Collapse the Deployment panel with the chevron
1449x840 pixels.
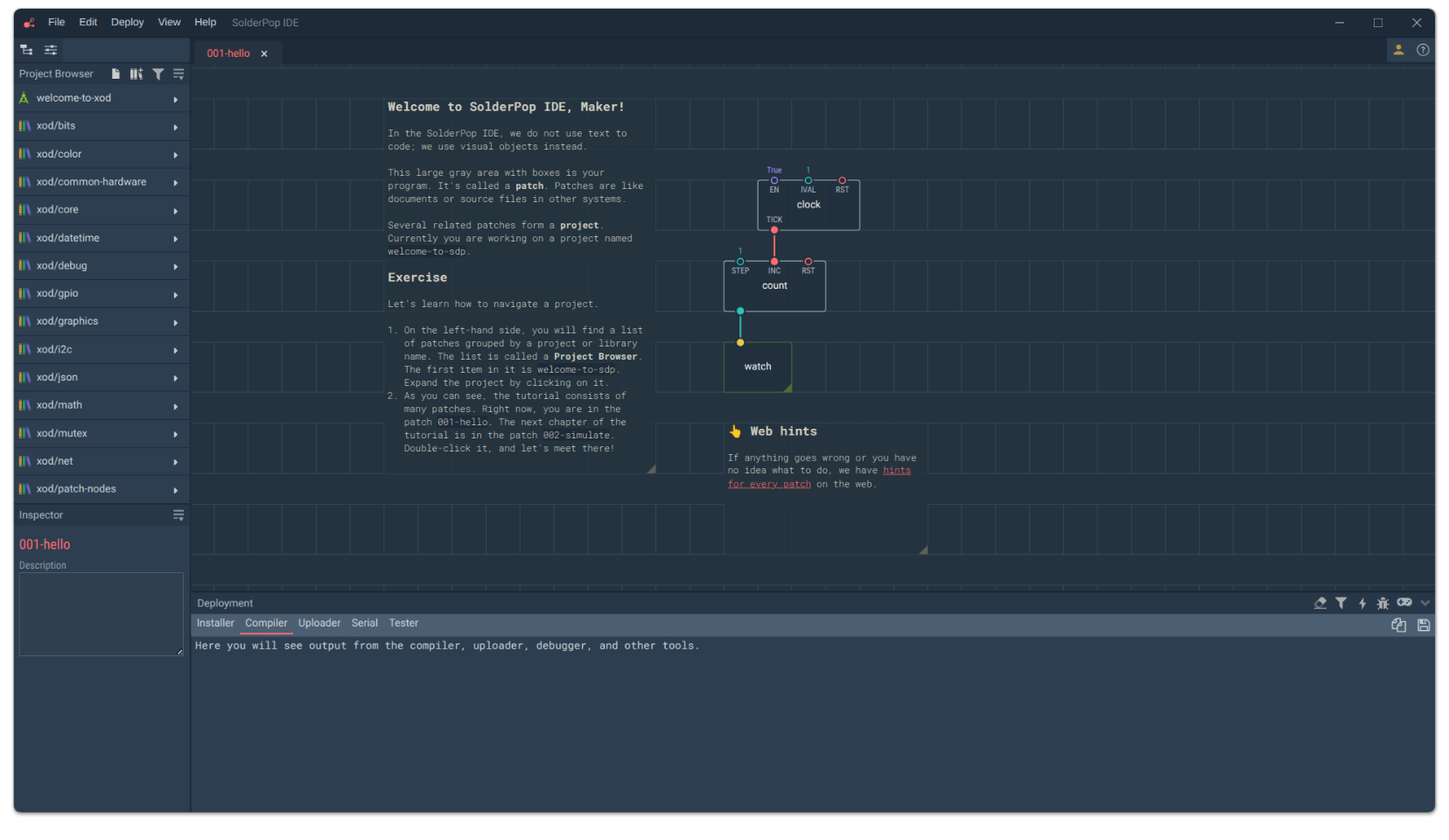1425,603
